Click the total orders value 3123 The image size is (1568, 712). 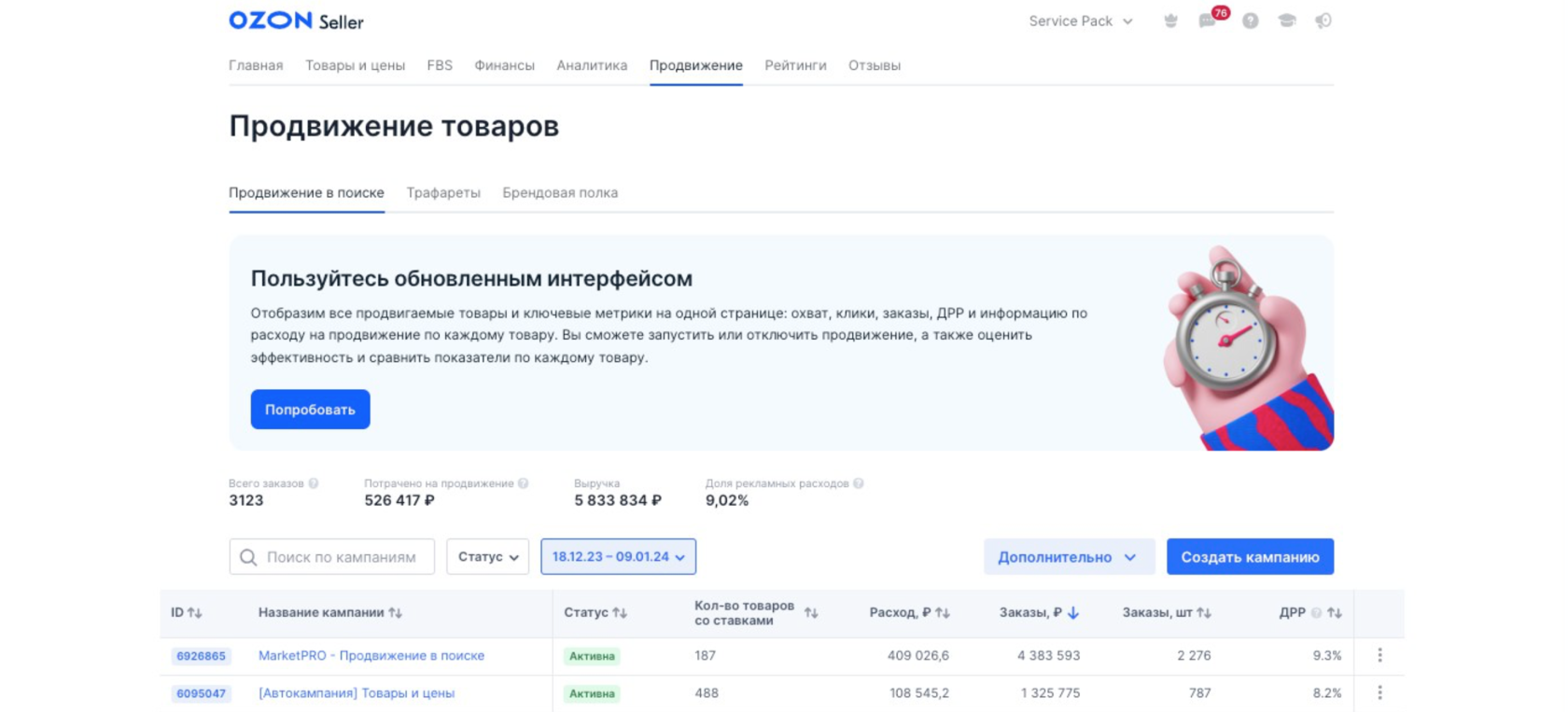(246, 500)
